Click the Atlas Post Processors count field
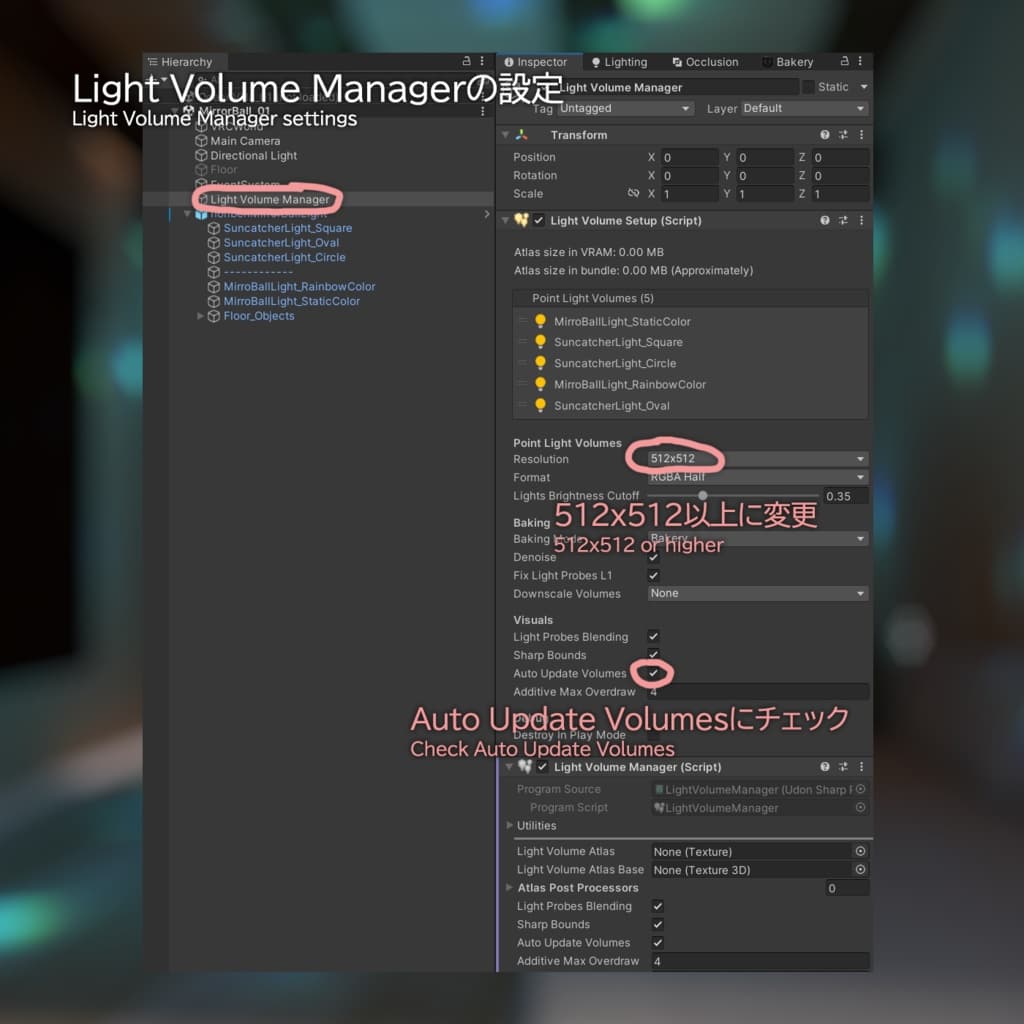 (x=847, y=888)
